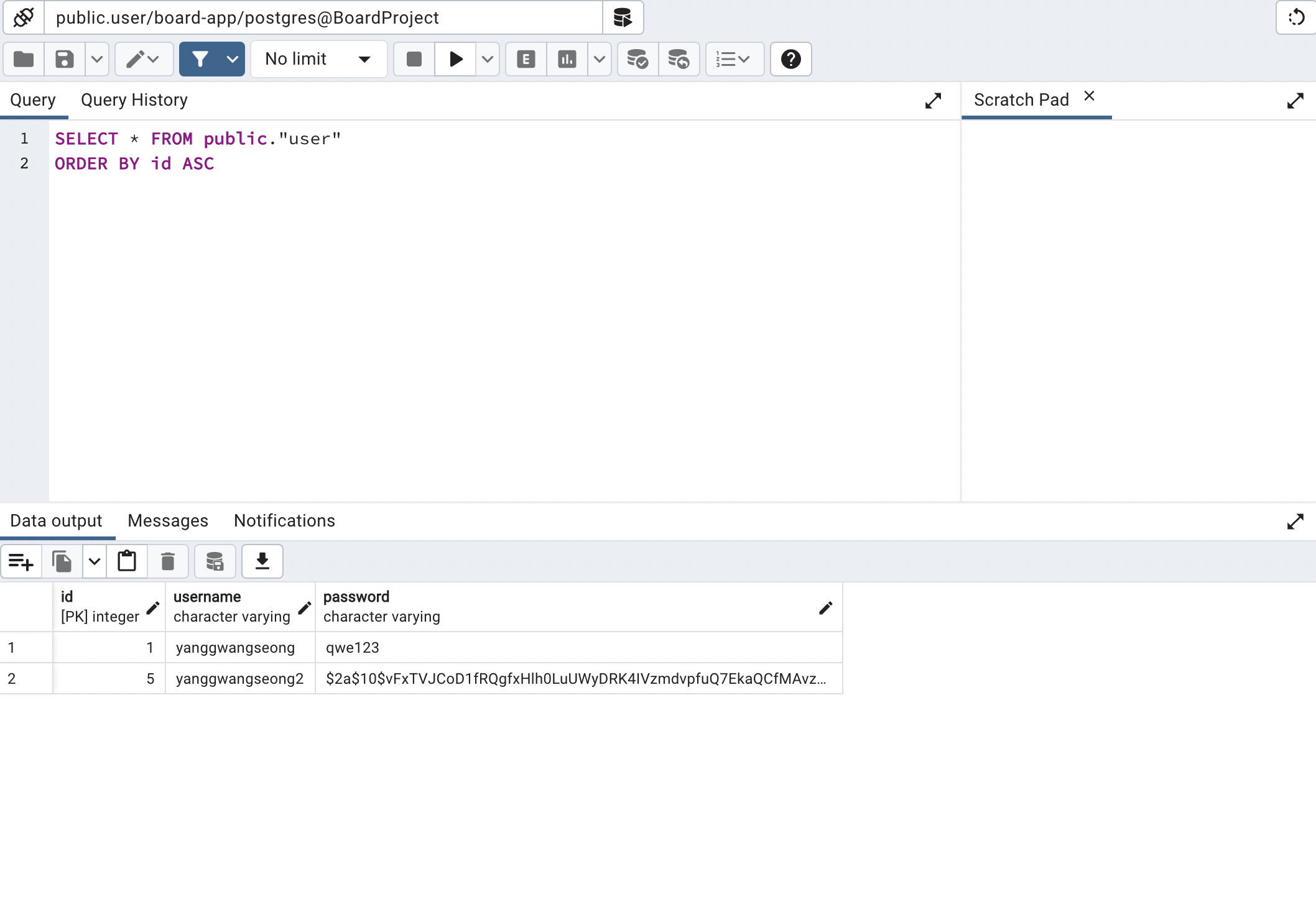Close the Scratch Pad panel
The image size is (1316, 920).
[1089, 96]
